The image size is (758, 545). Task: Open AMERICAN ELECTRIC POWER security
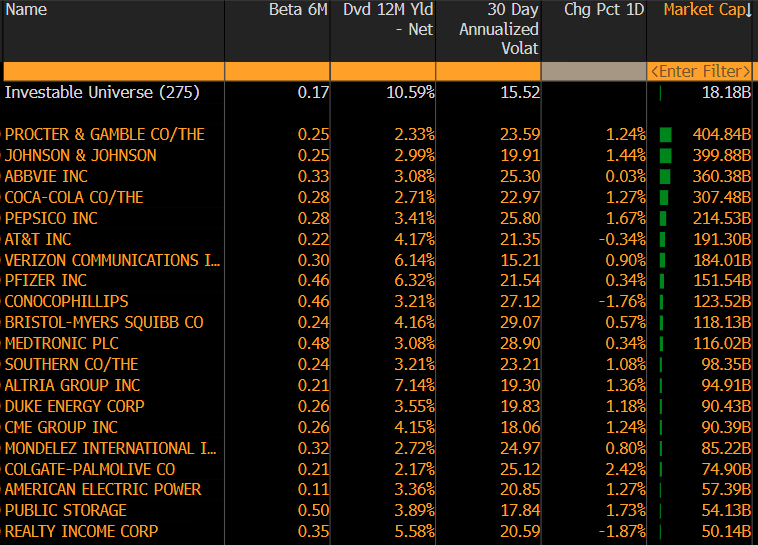[x=103, y=489]
